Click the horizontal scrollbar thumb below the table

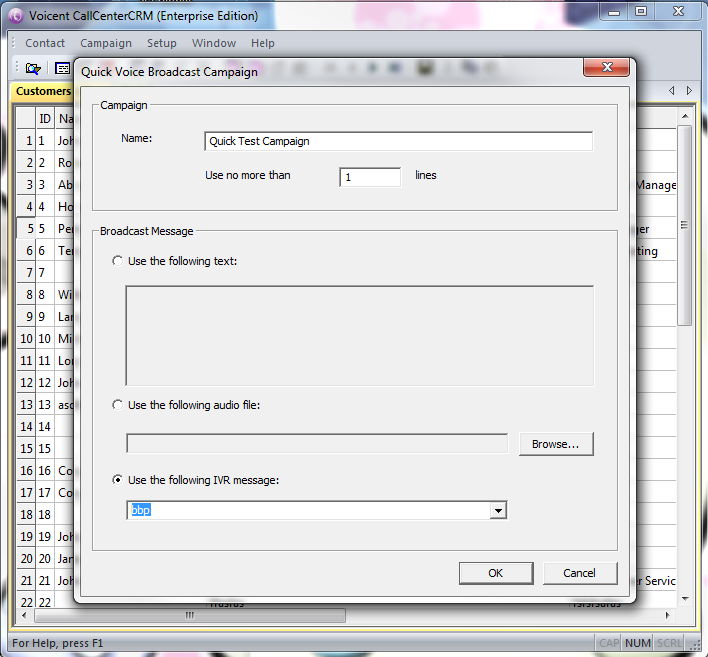pyautogui.click(x=190, y=615)
